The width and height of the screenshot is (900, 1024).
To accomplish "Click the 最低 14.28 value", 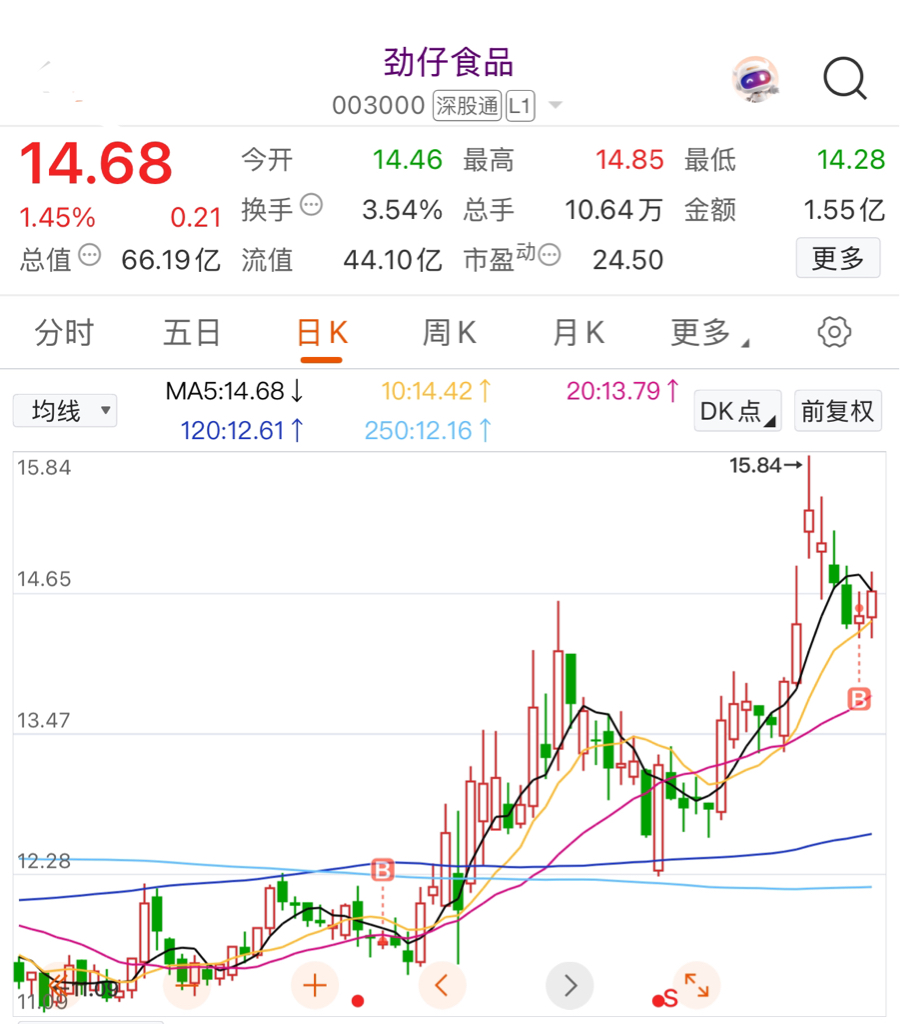I will tap(851, 160).
